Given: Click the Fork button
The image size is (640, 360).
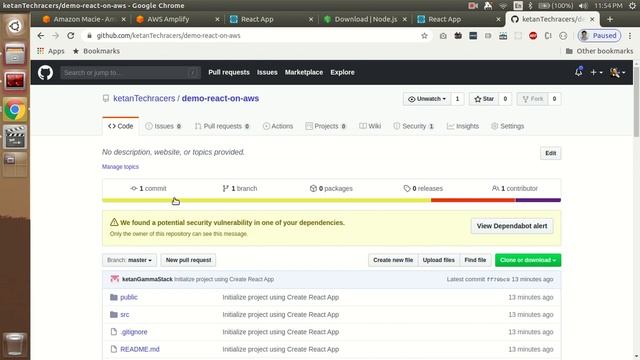Looking at the screenshot, I should click(x=532, y=99).
